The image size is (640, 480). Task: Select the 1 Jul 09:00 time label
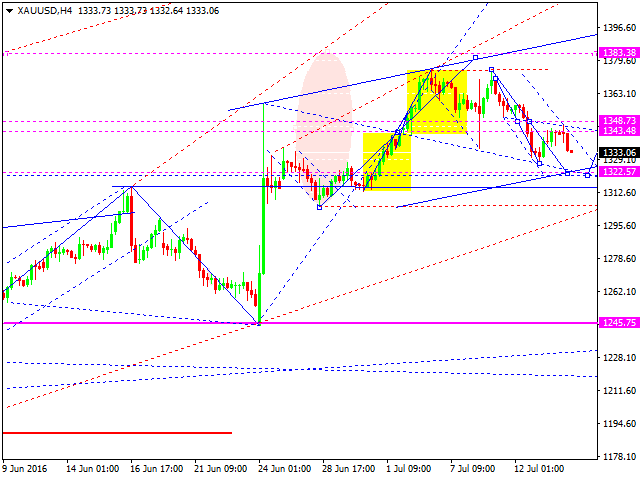(x=408, y=469)
